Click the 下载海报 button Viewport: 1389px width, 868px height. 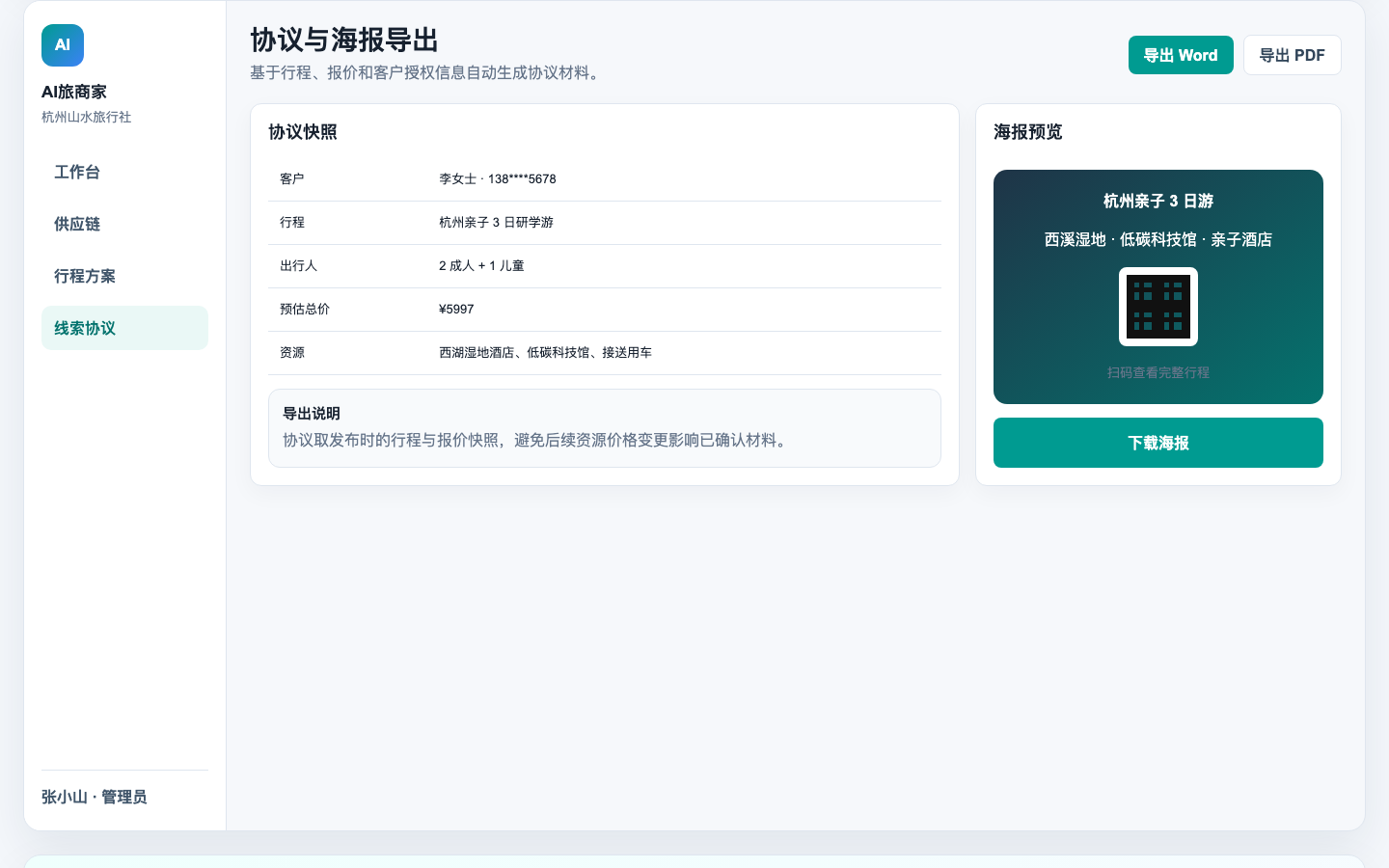1157,443
